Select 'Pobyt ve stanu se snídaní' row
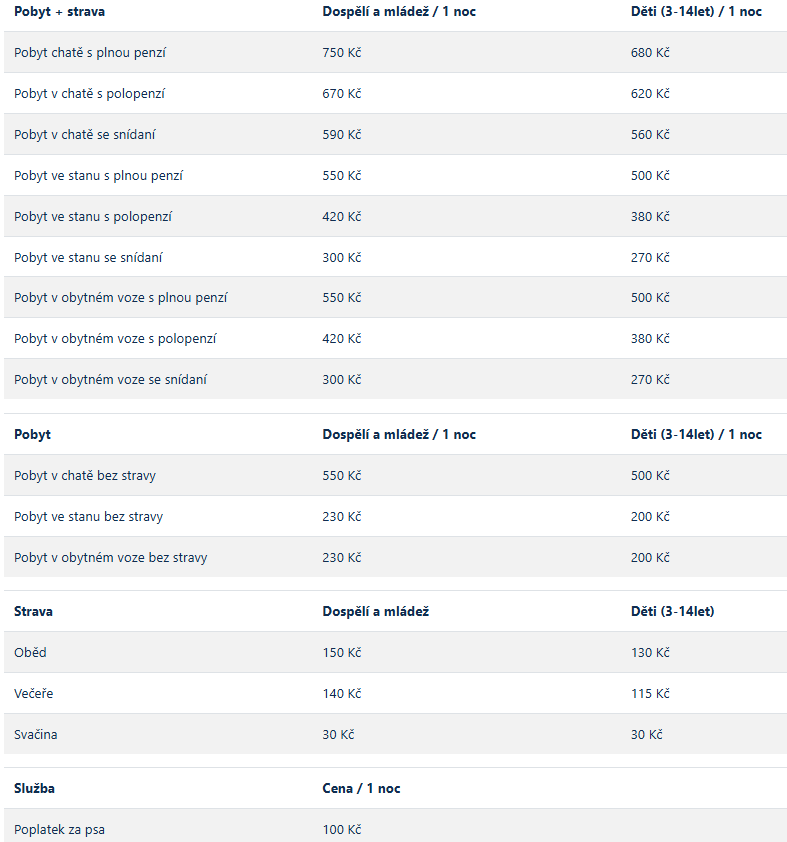 click(x=395, y=257)
